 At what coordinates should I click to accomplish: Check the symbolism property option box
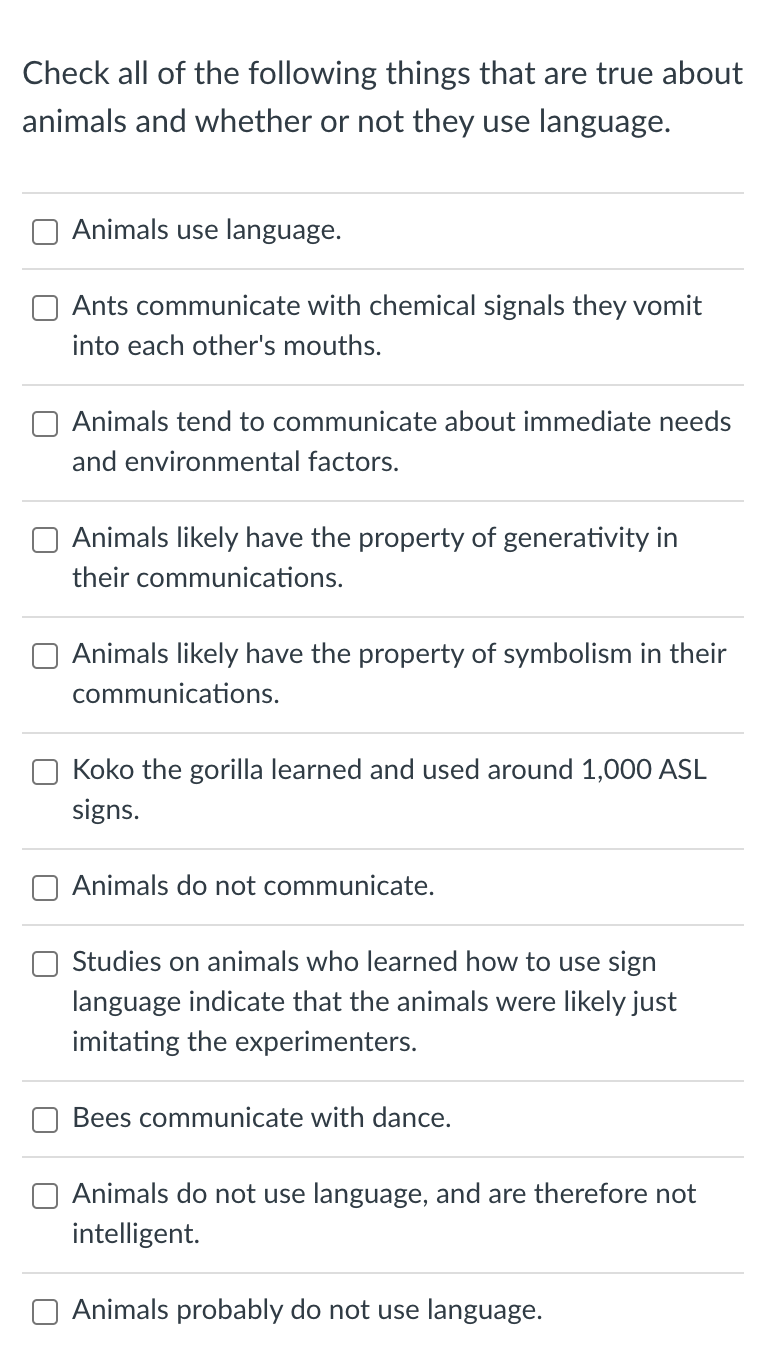point(45,656)
